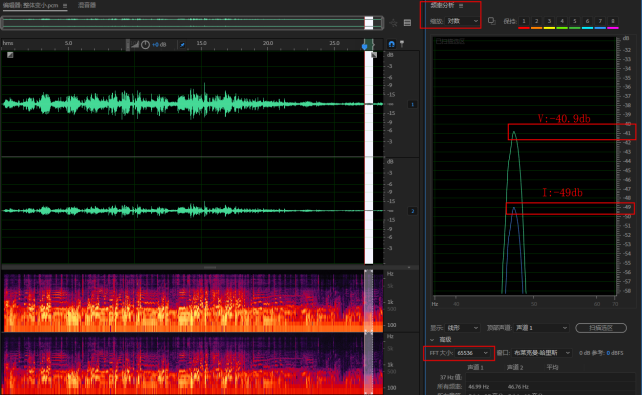The image size is (642, 395).
Task: Click the 15.0 mark on time ruler
Action: [x=201, y=43]
